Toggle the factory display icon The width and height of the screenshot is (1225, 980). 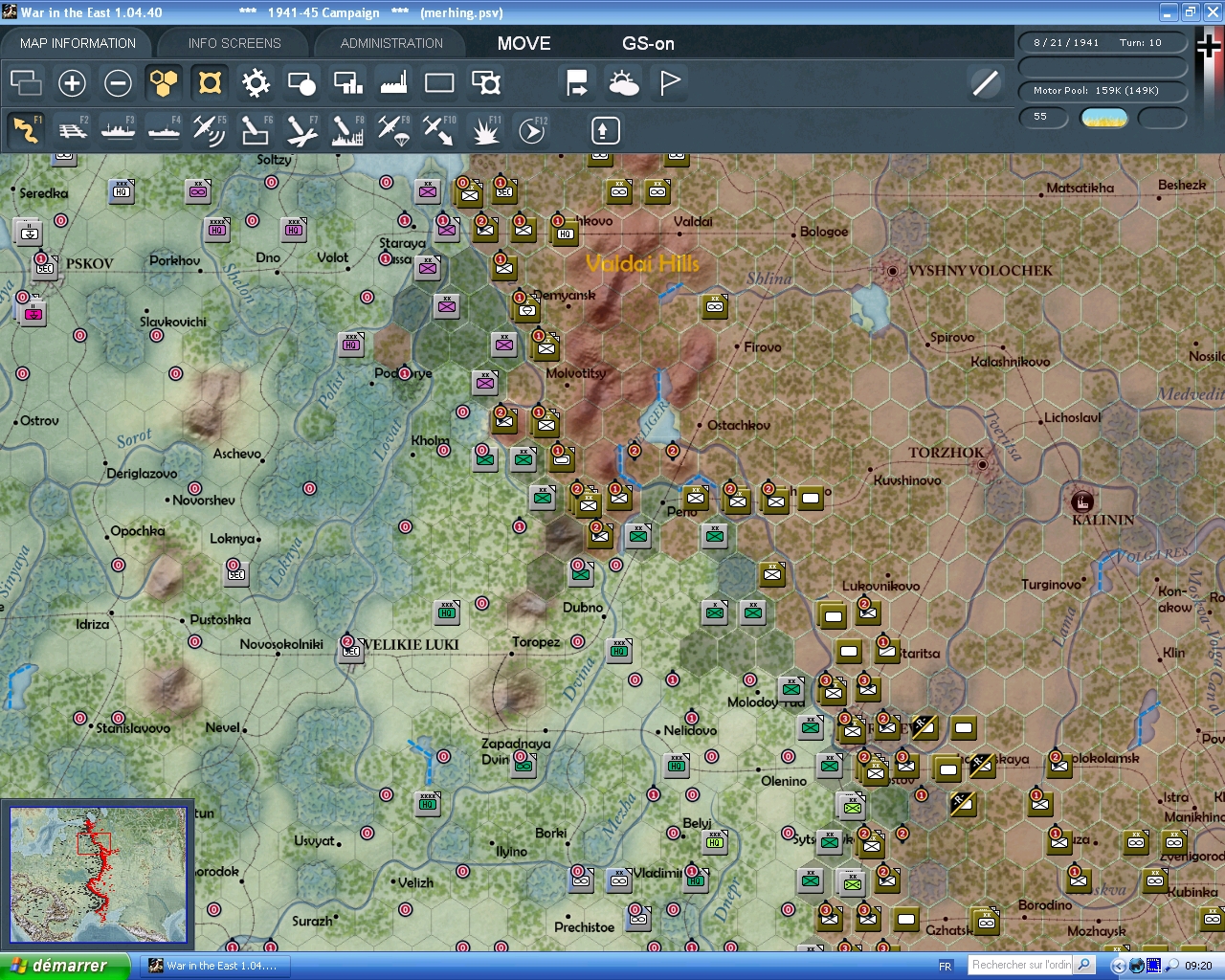(x=393, y=83)
